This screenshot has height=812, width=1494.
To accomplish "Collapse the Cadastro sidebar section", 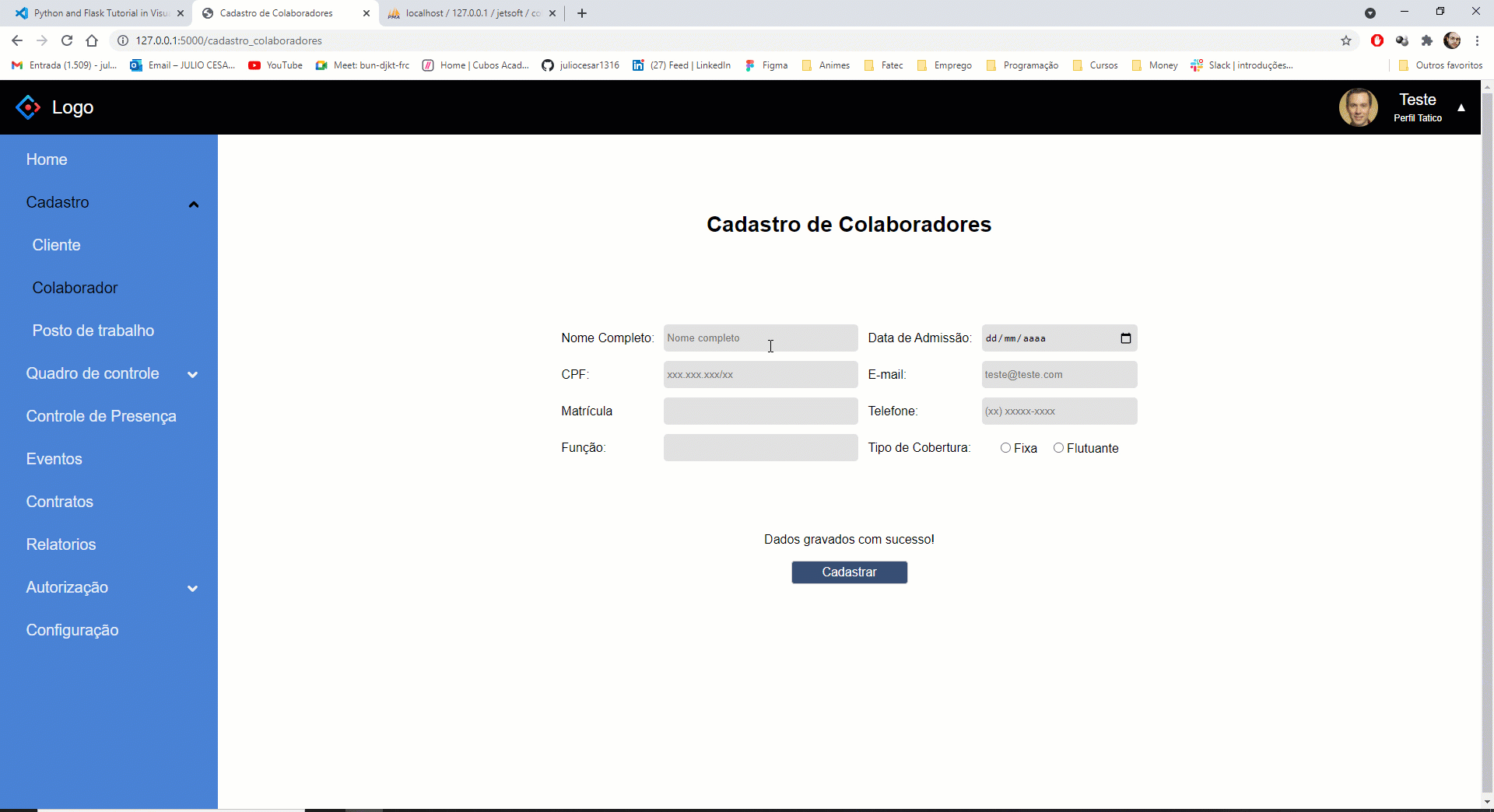I will (193, 204).
